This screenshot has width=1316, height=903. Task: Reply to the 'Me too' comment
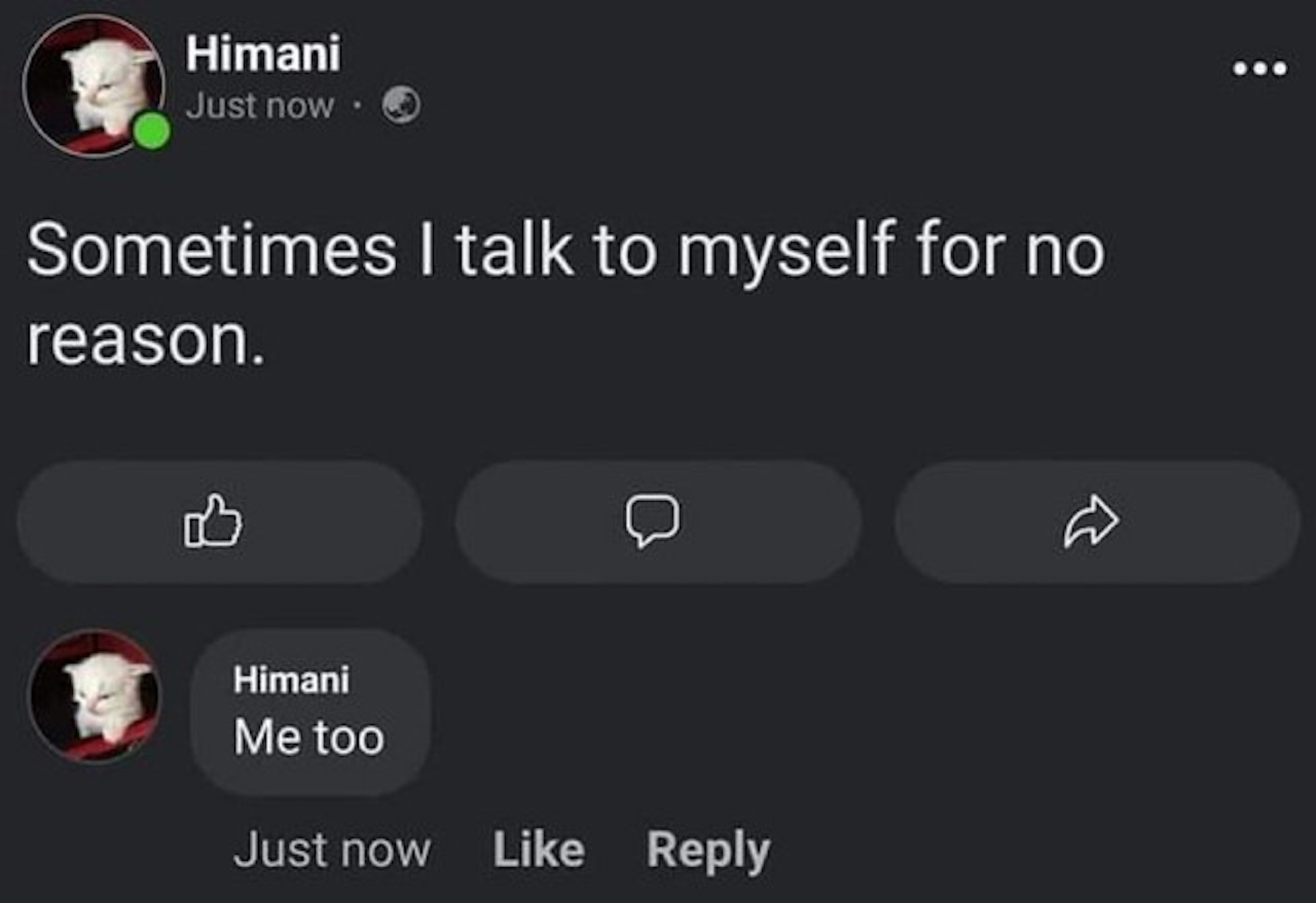point(708,850)
